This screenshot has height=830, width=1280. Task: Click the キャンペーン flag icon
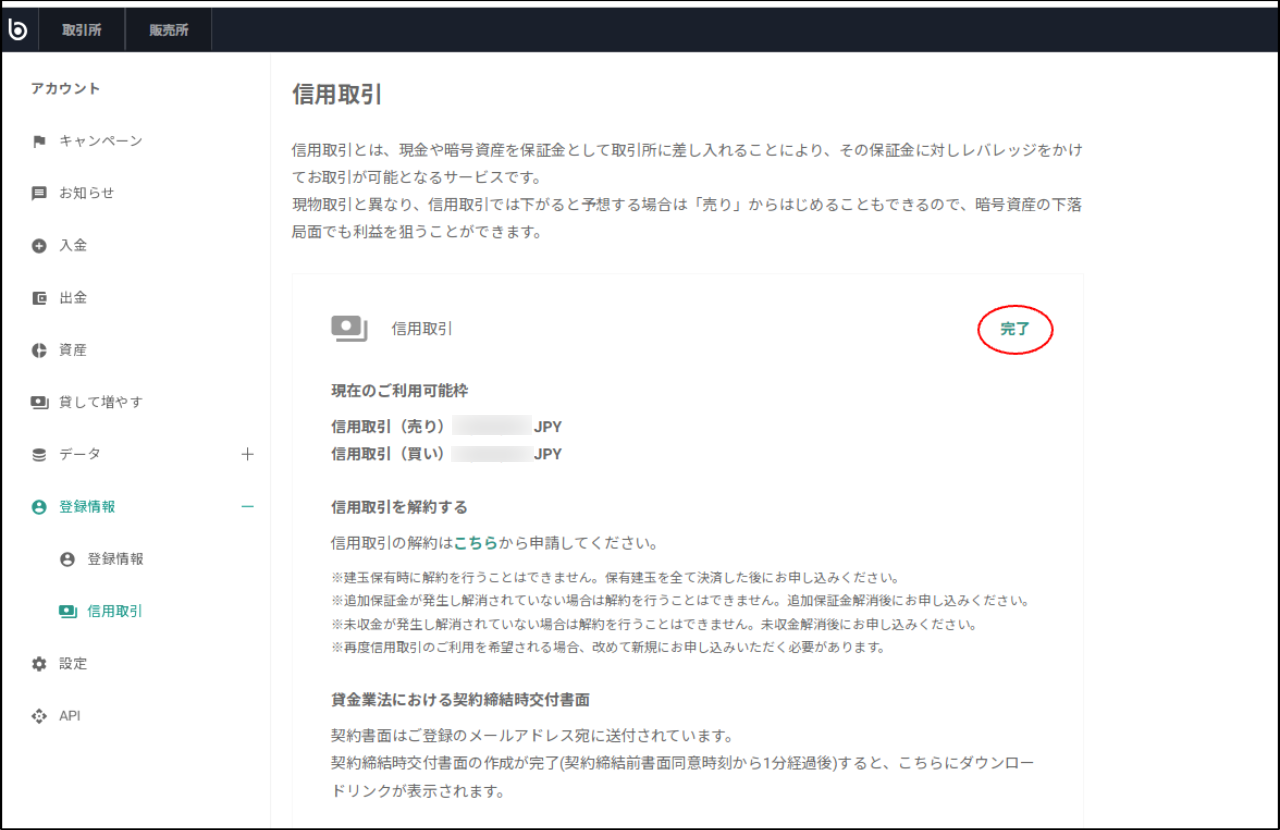click(39, 141)
